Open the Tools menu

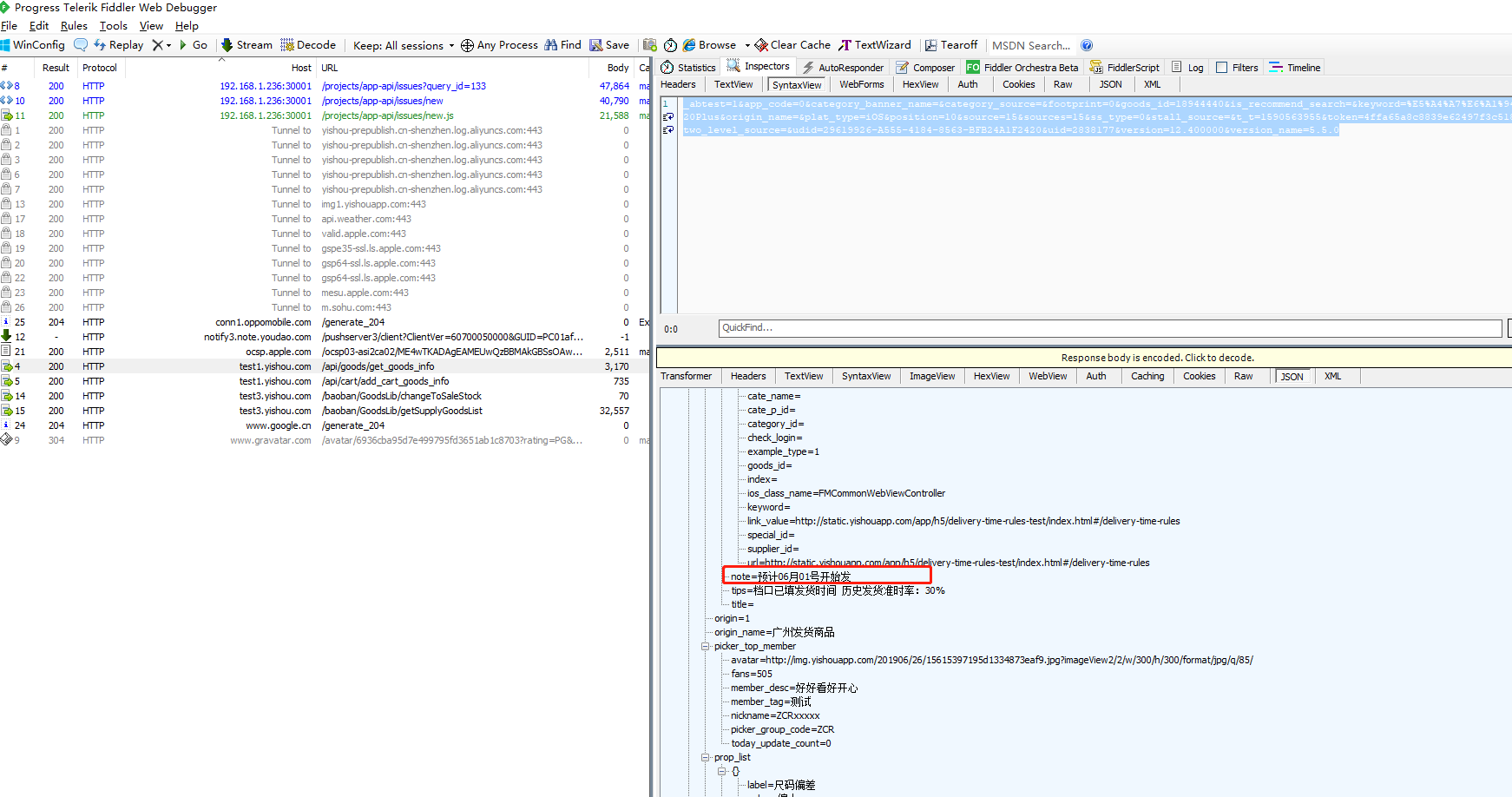[x=114, y=26]
